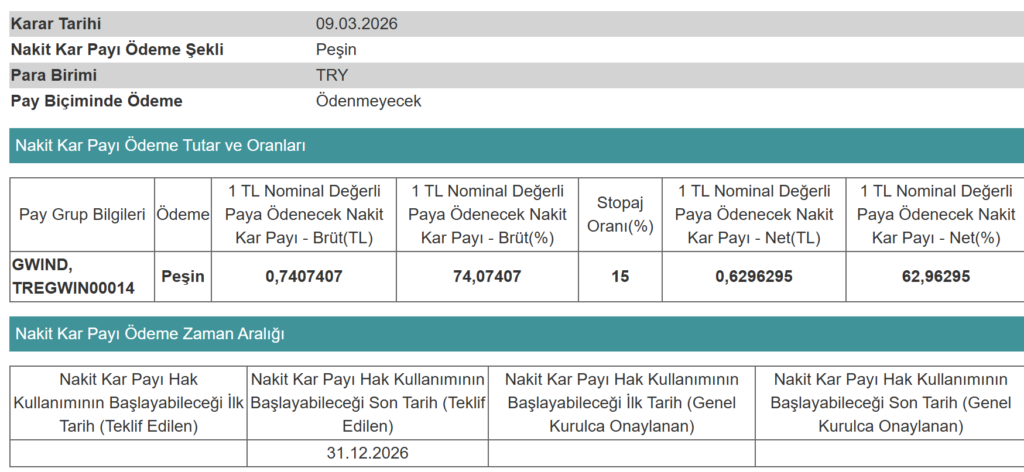Click the Net(%) column header
This screenshot has height=472, width=1024.
click(x=935, y=215)
